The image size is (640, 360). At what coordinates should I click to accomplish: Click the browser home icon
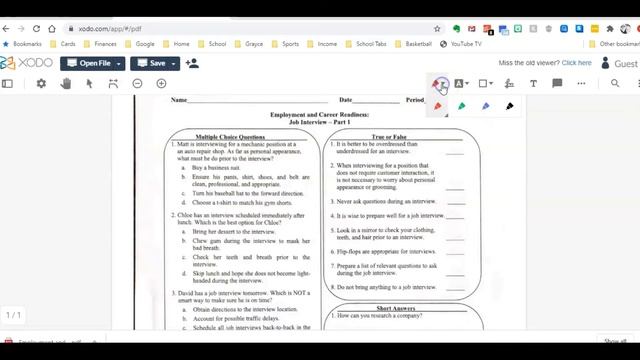tap(52, 29)
